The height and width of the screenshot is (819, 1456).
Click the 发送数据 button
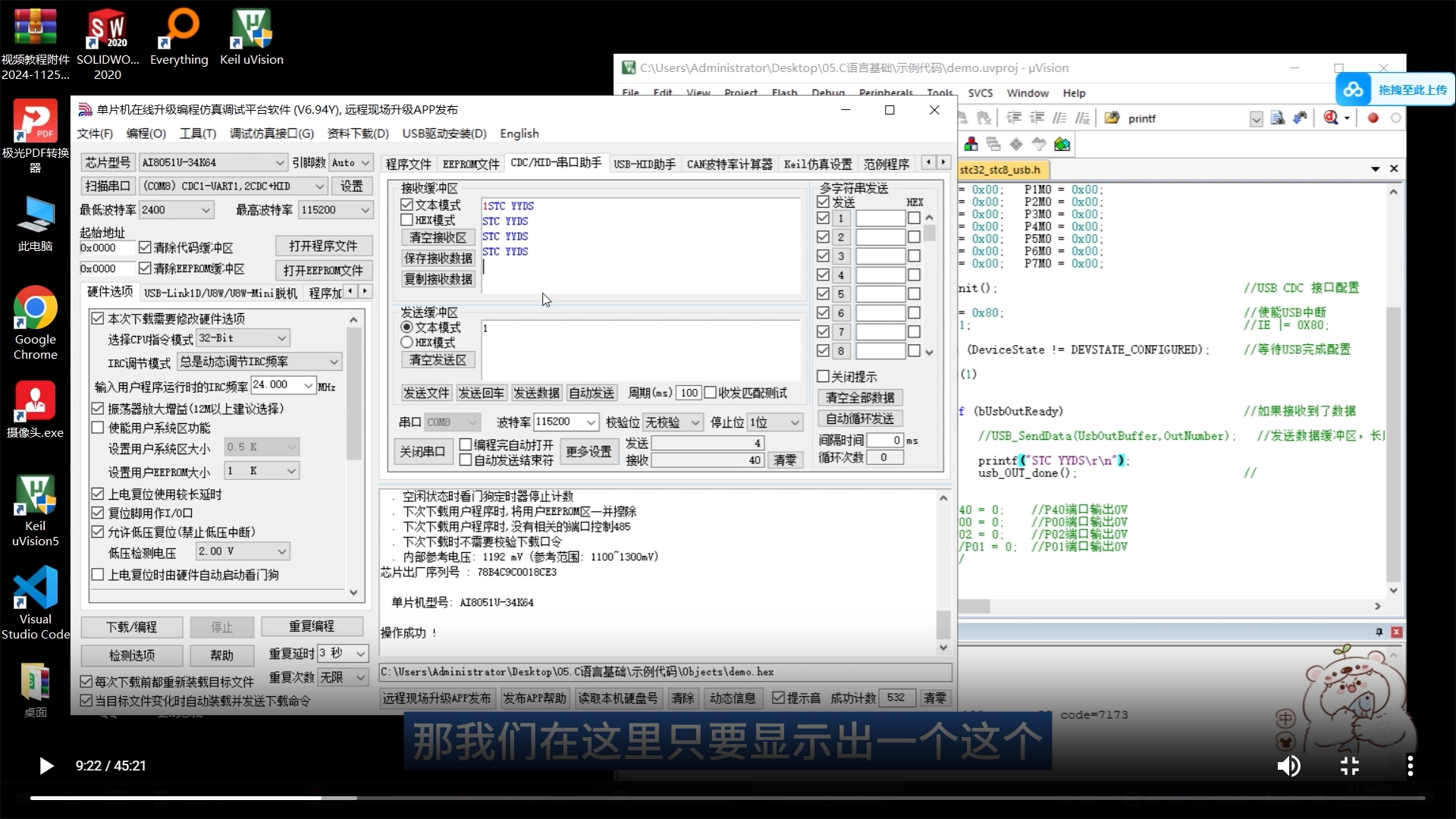click(536, 393)
